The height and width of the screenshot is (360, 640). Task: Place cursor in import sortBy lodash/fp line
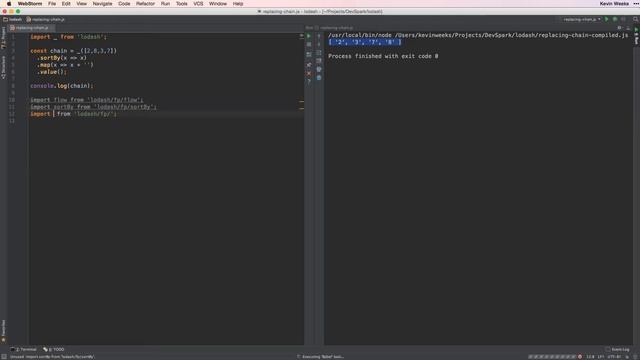93,107
